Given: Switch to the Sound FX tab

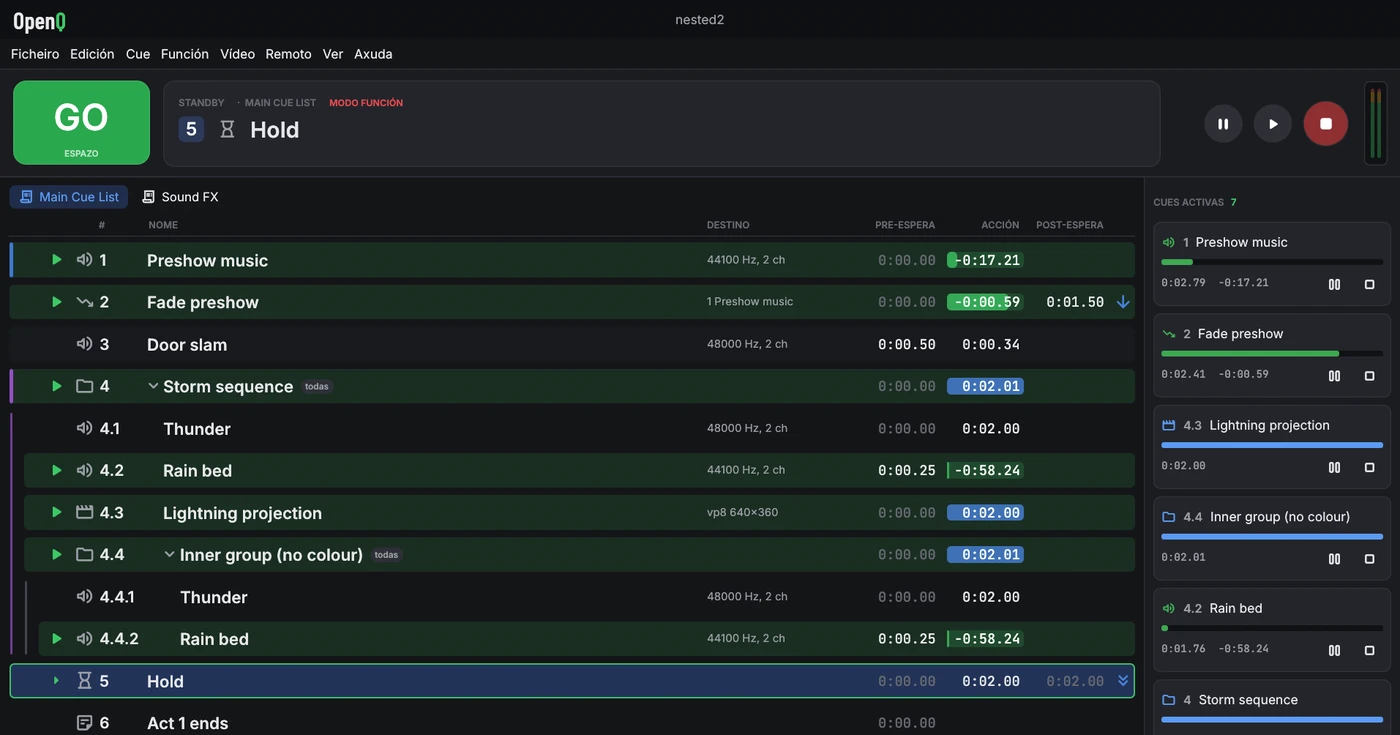Looking at the screenshot, I should click(180, 197).
